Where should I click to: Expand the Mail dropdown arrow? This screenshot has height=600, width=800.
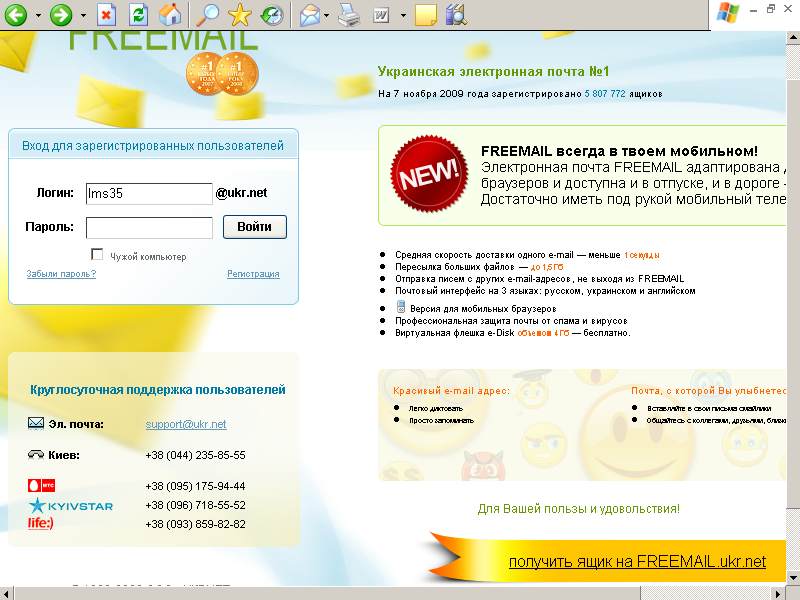point(327,15)
